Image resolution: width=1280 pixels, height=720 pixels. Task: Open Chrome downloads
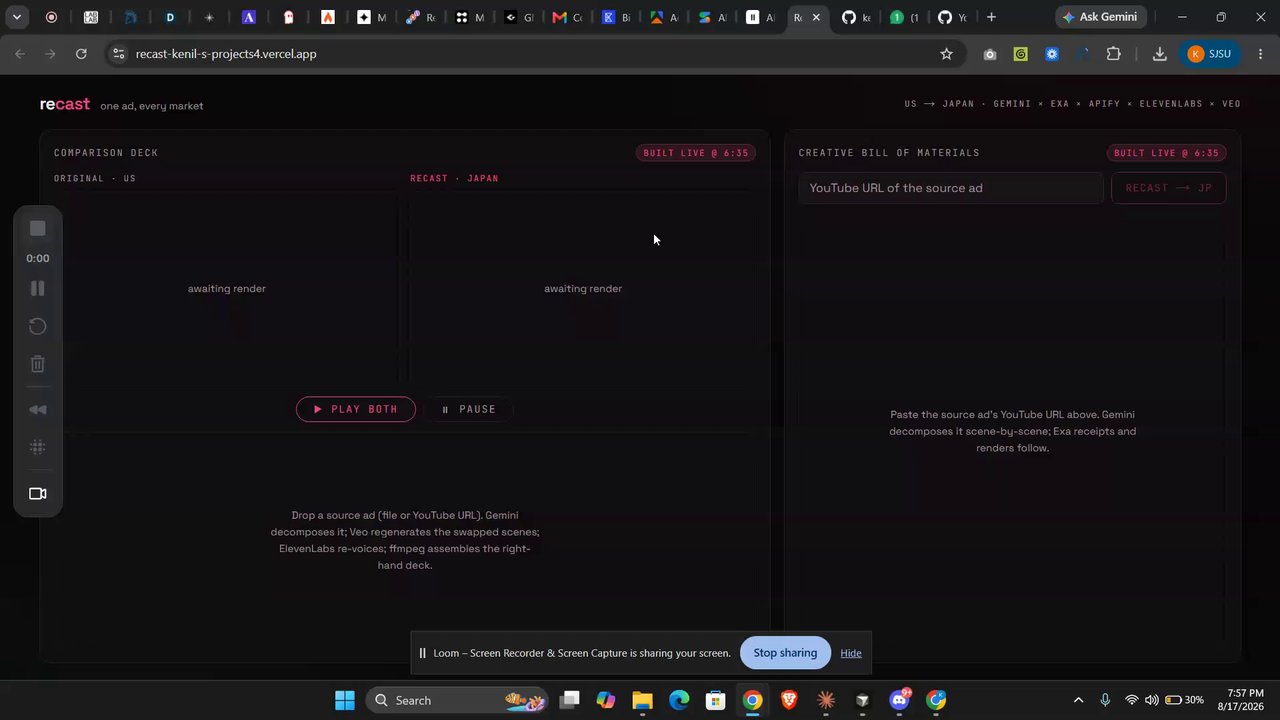(1159, 54)
